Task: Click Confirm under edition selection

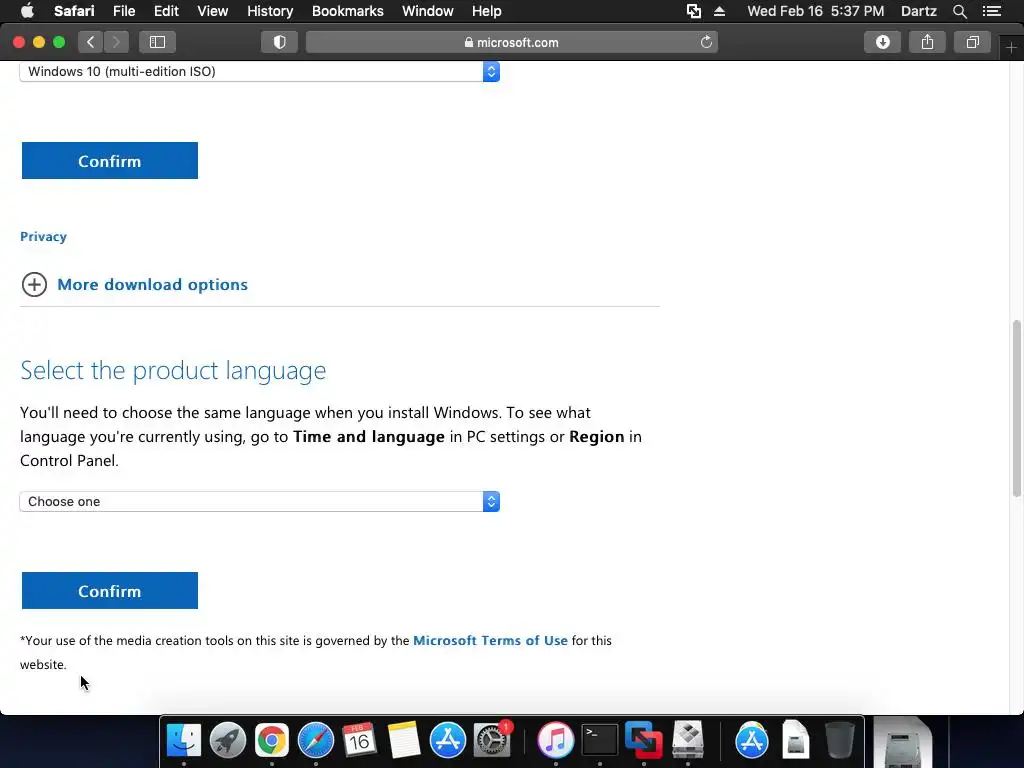Action: click(110, 161)
